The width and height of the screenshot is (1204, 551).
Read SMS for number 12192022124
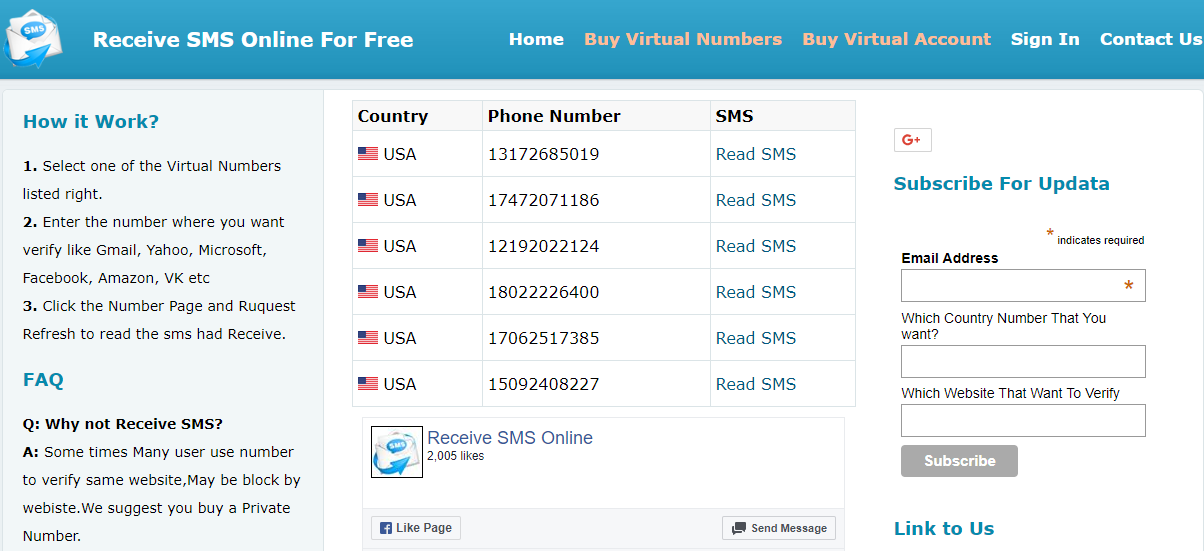tap(756, 246)
